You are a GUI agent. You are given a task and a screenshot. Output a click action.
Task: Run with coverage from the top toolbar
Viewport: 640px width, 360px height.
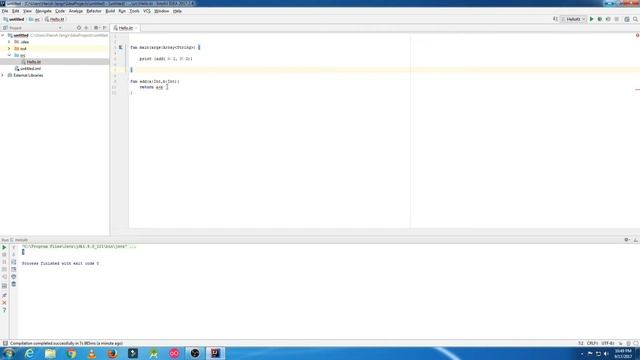tap(608, 19)
